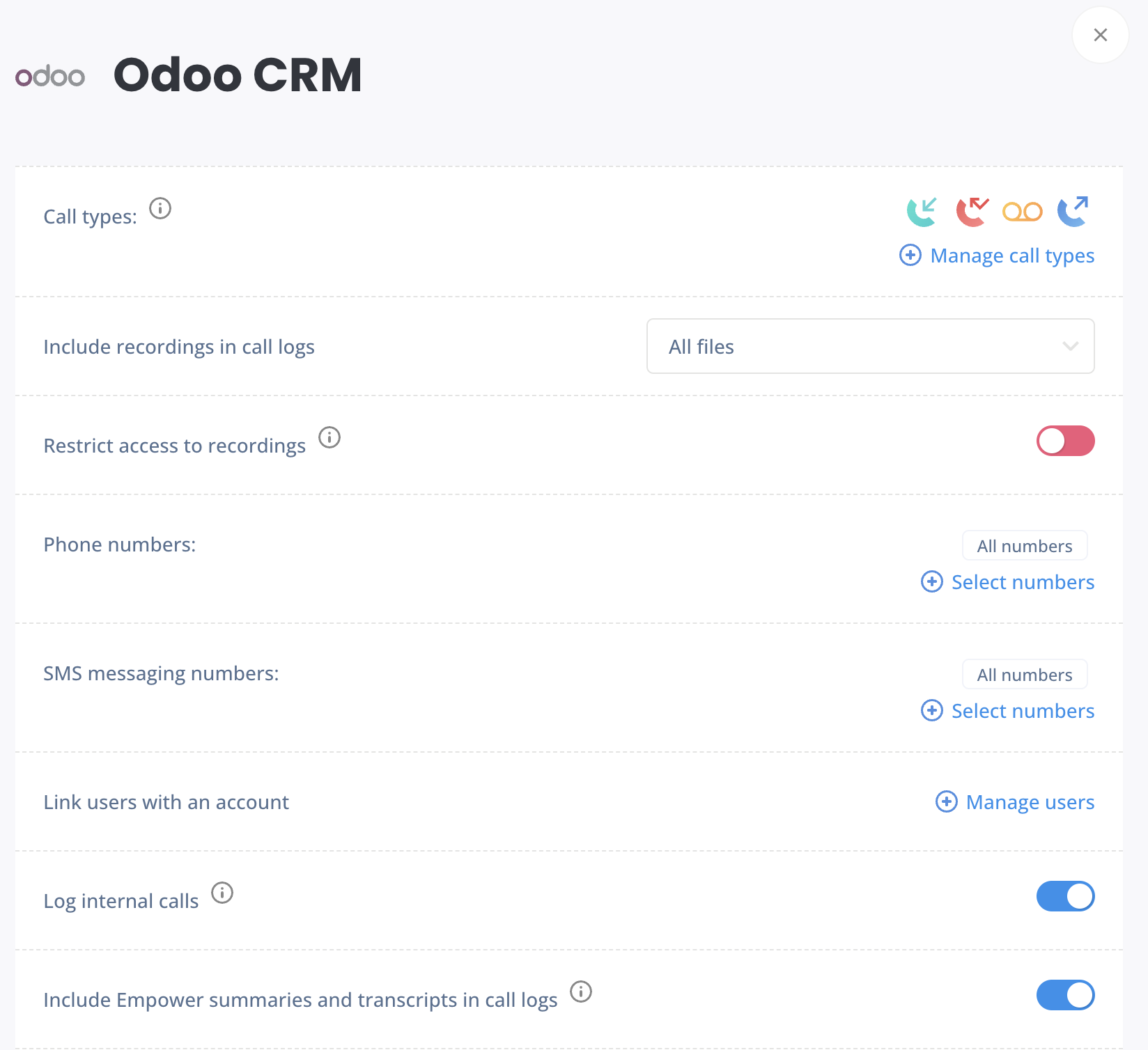
Task: Open the All files recordings dropdown
Action: point(869,346)
